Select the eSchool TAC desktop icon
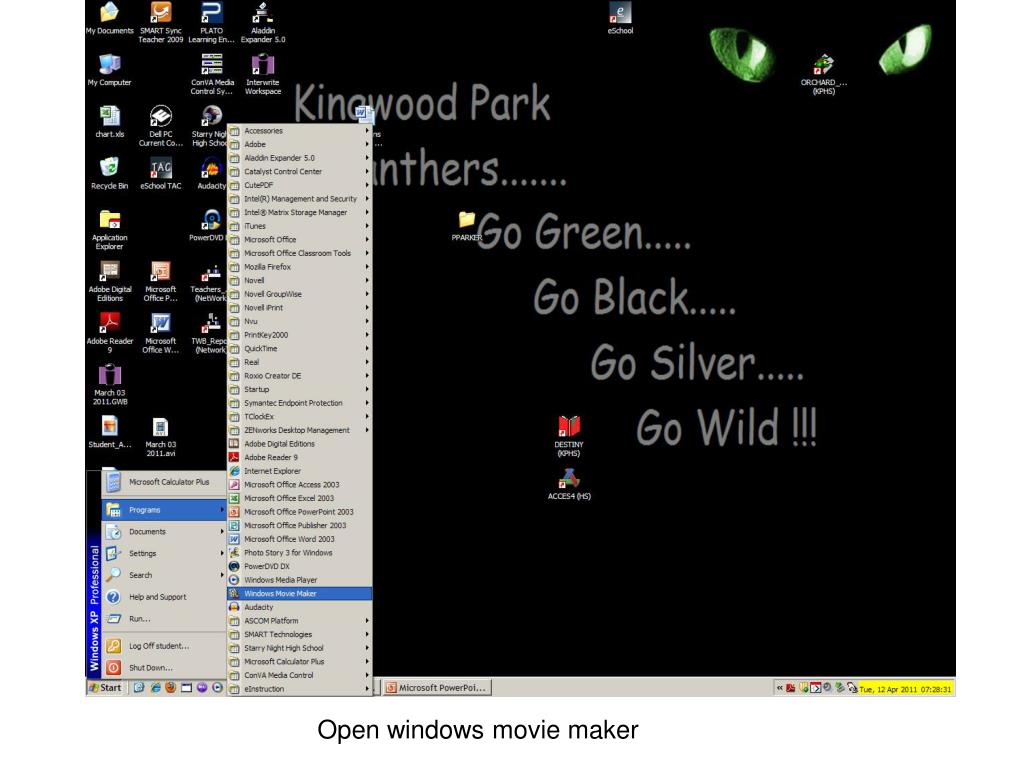1024x768 pixels. (161, 174)
